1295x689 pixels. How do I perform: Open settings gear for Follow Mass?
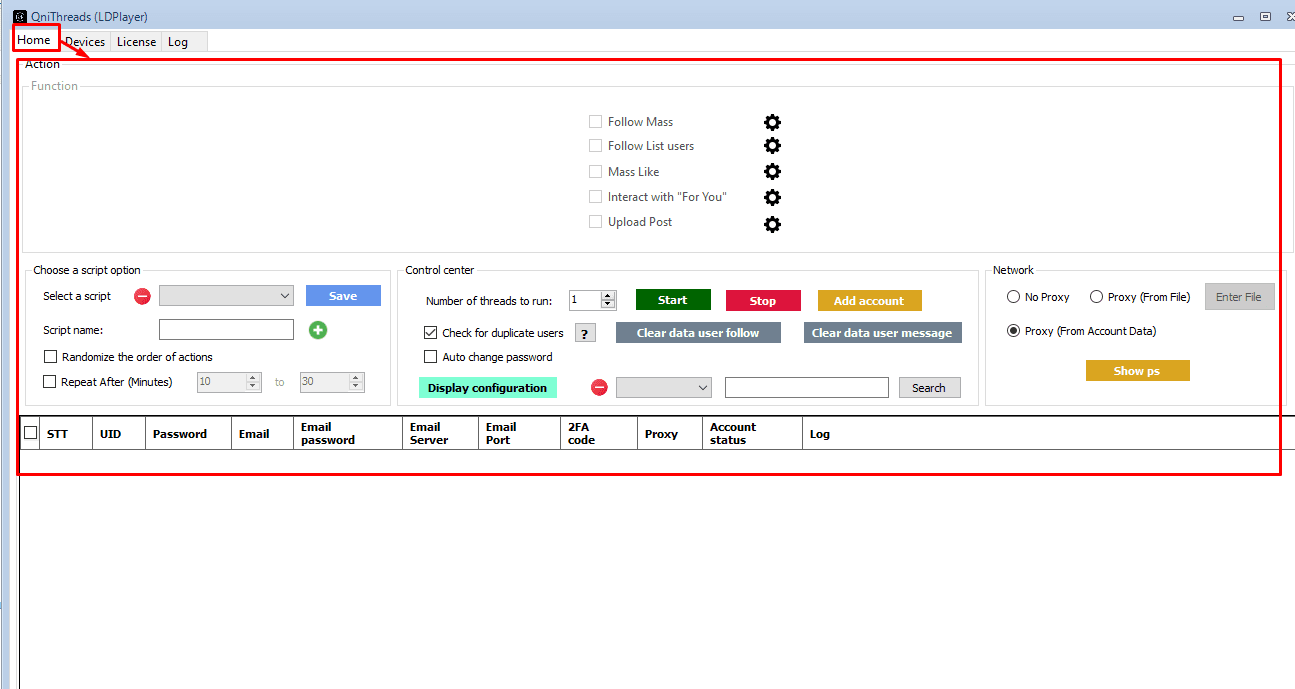(x=772, y=122)
